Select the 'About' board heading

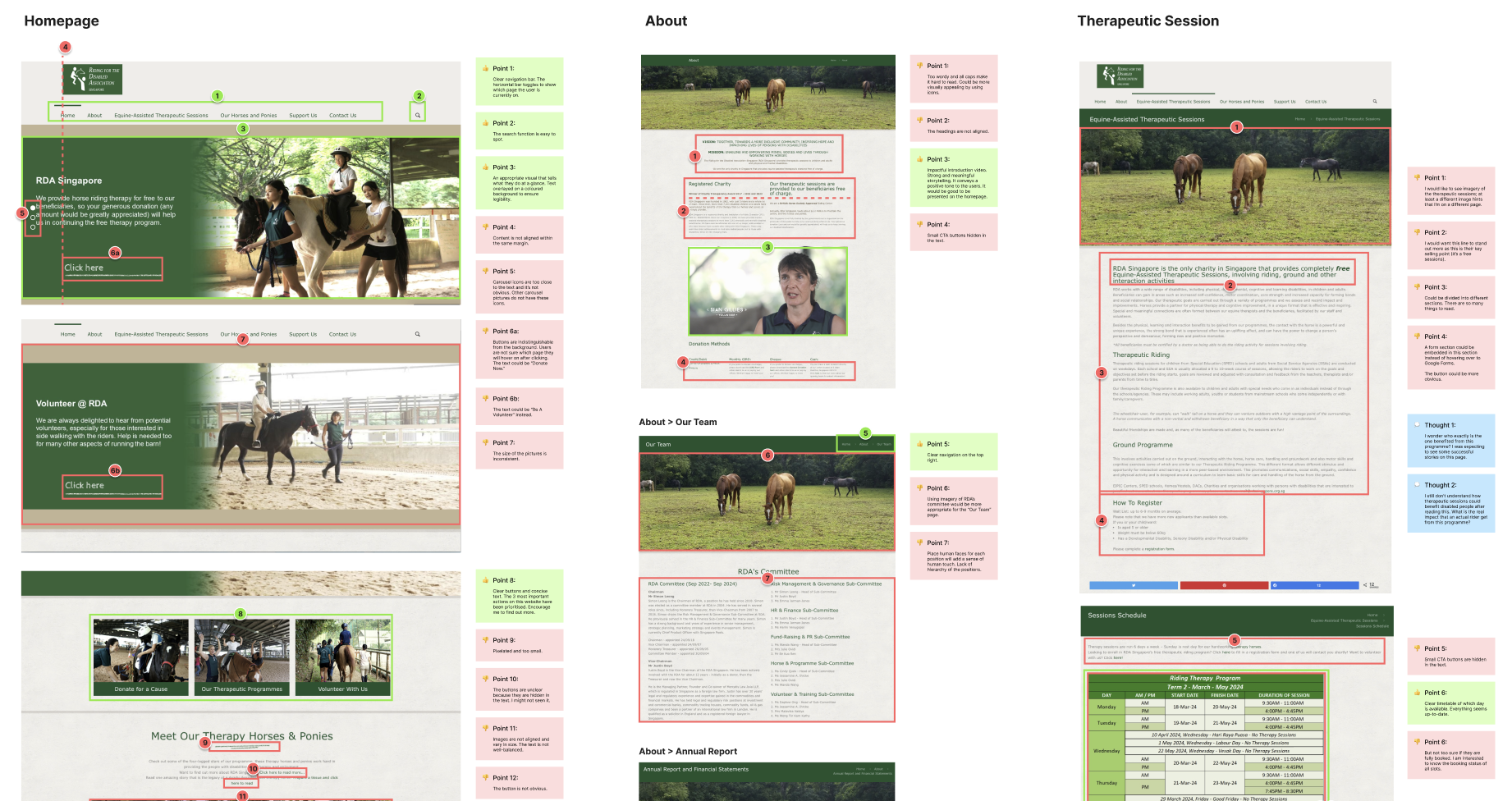pyautogui.click(x=666, y=21)
